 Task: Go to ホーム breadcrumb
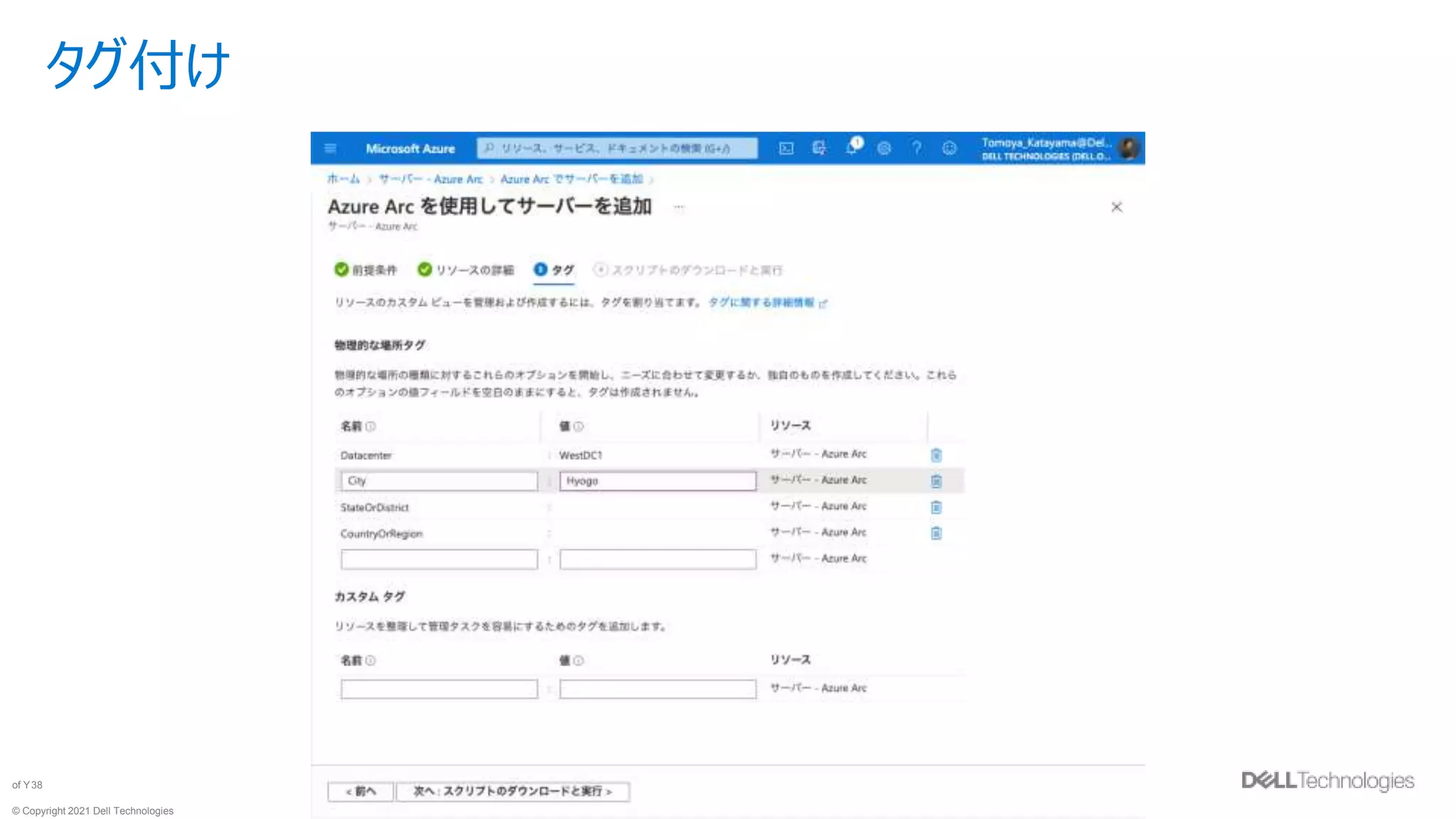coord(343,179)
